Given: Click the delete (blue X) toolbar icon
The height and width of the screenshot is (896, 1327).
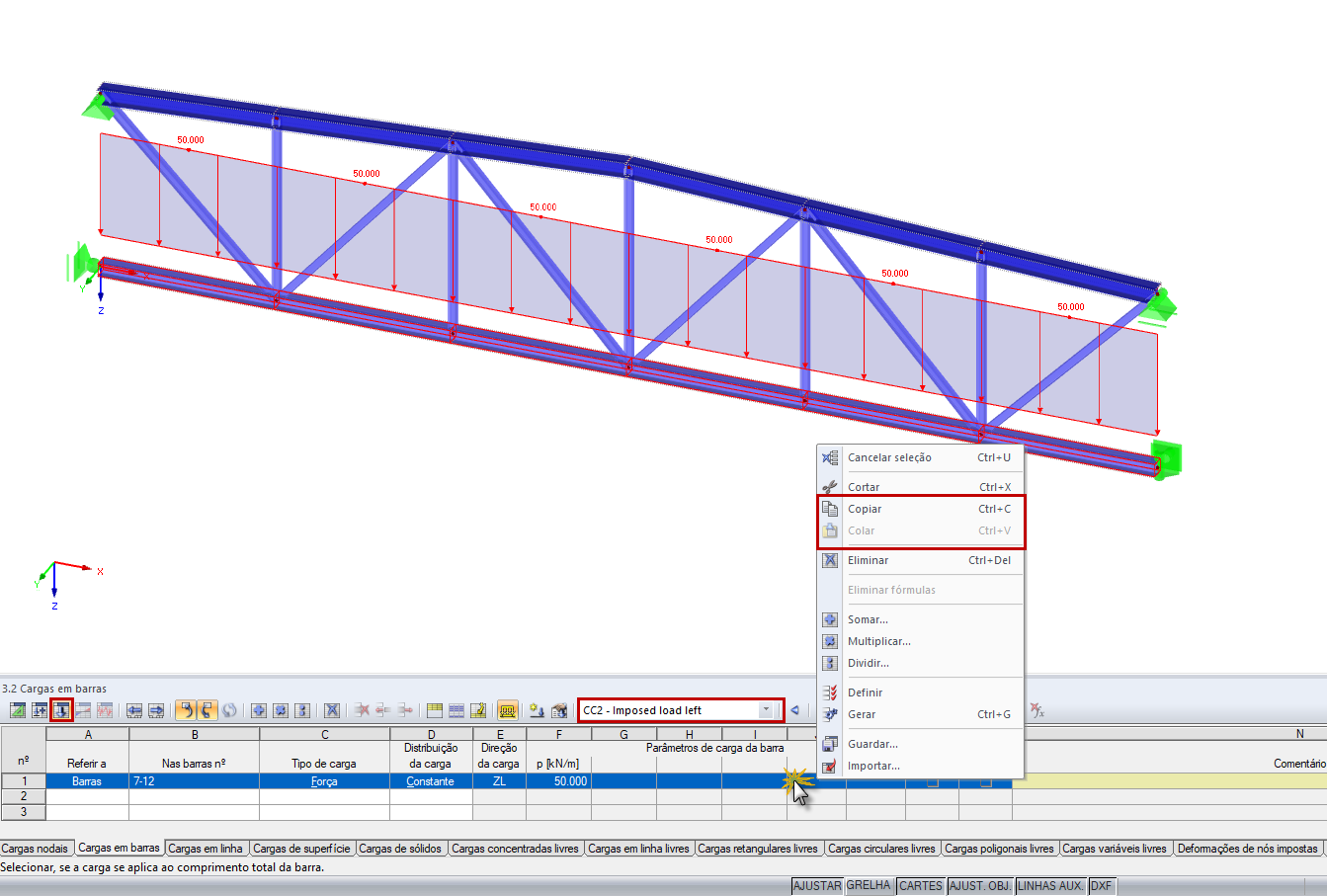Looking at the screenshot, I should coord(332,710).
